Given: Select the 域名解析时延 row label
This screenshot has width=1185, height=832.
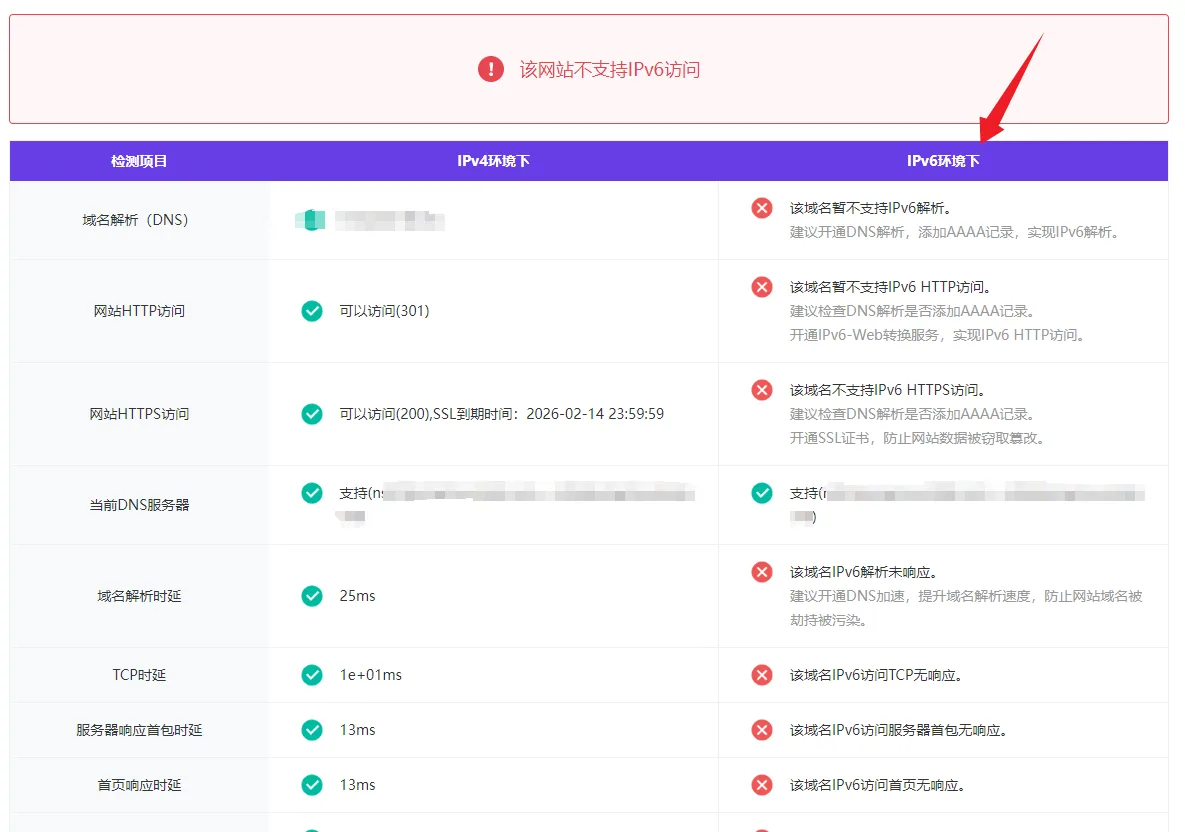Looking at the screenshot, I should tap(139, 596).
